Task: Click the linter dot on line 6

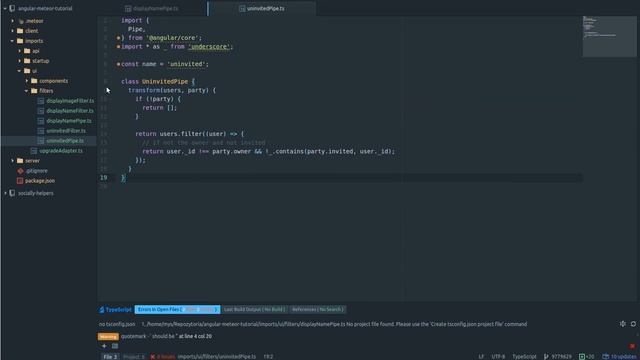Action: pos(118,64)
